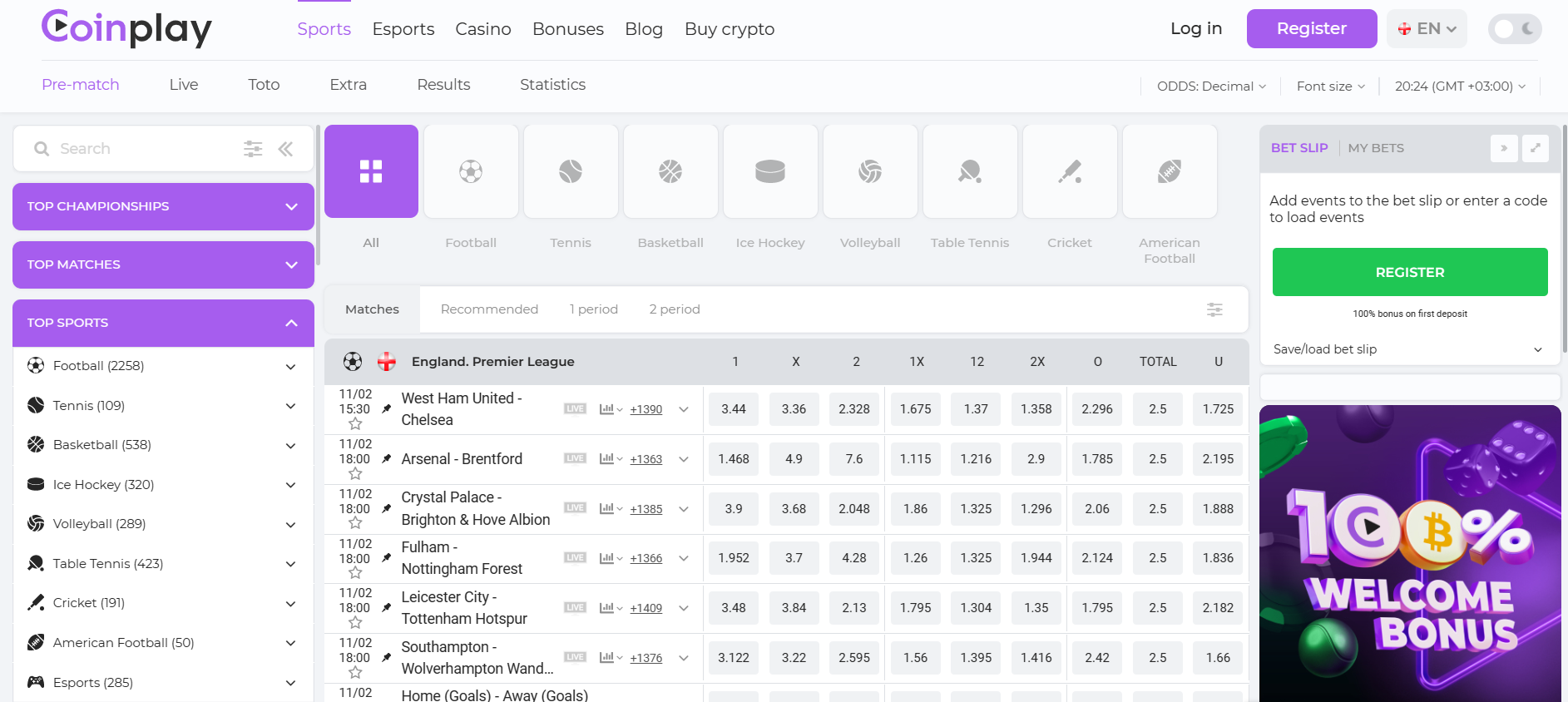
Task: Open statistics chart for West Ham United - Chelsea
Action: coord(611,409)
